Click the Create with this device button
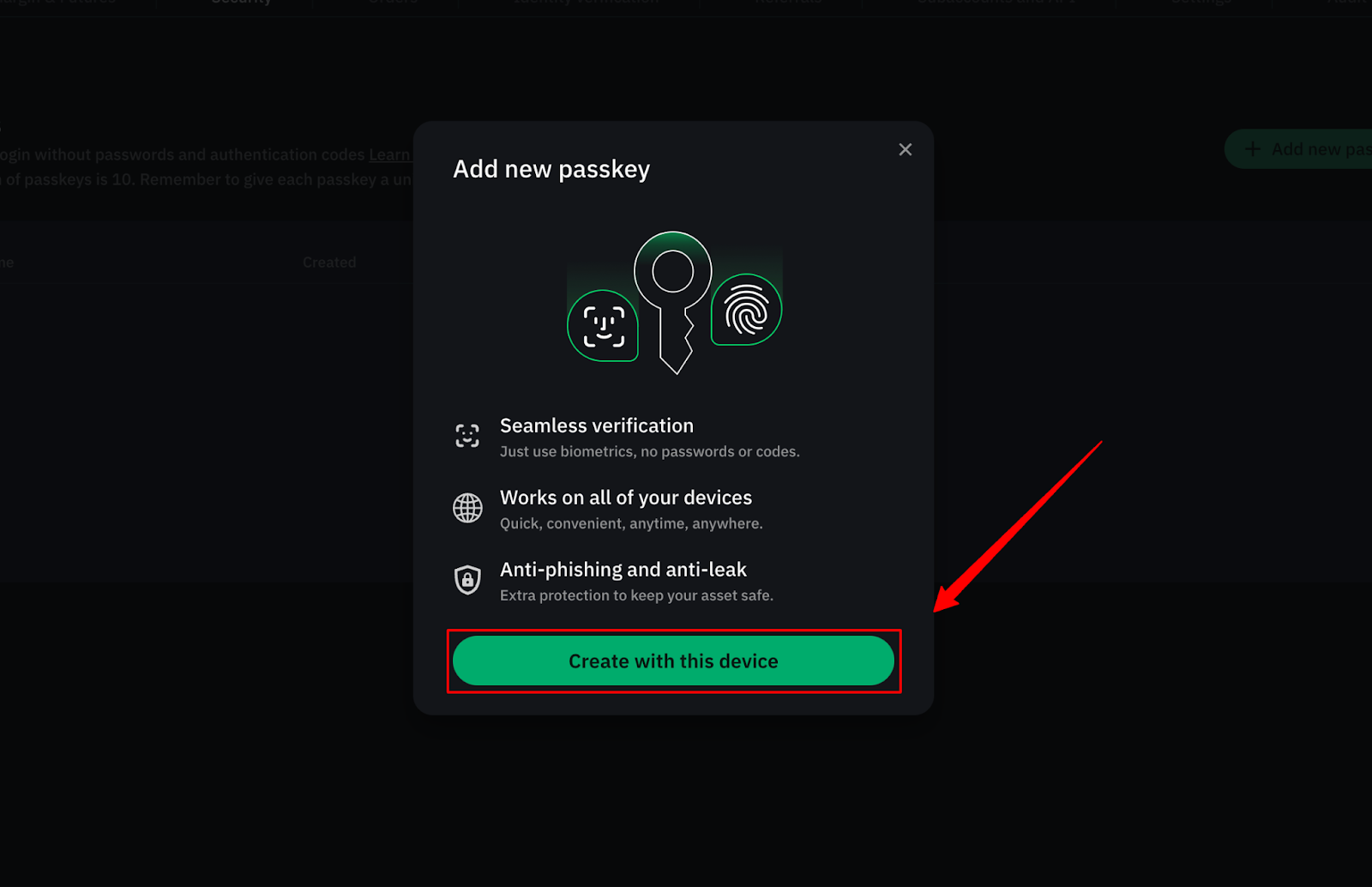Viewport: 1372px width, 887px height. tap(673, 661)
